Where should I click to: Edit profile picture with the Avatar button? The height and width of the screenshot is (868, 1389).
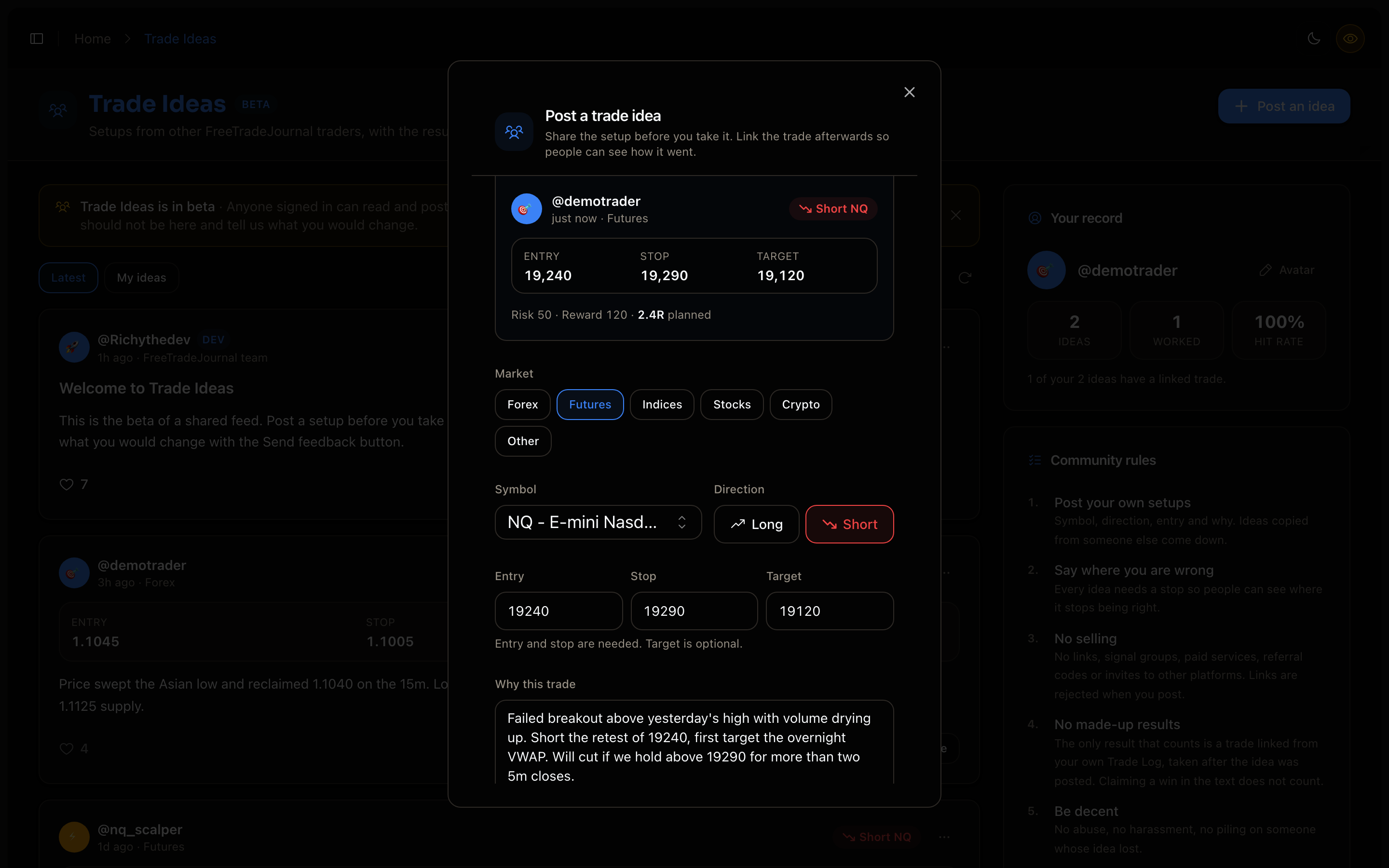(x=1286, y=270)
